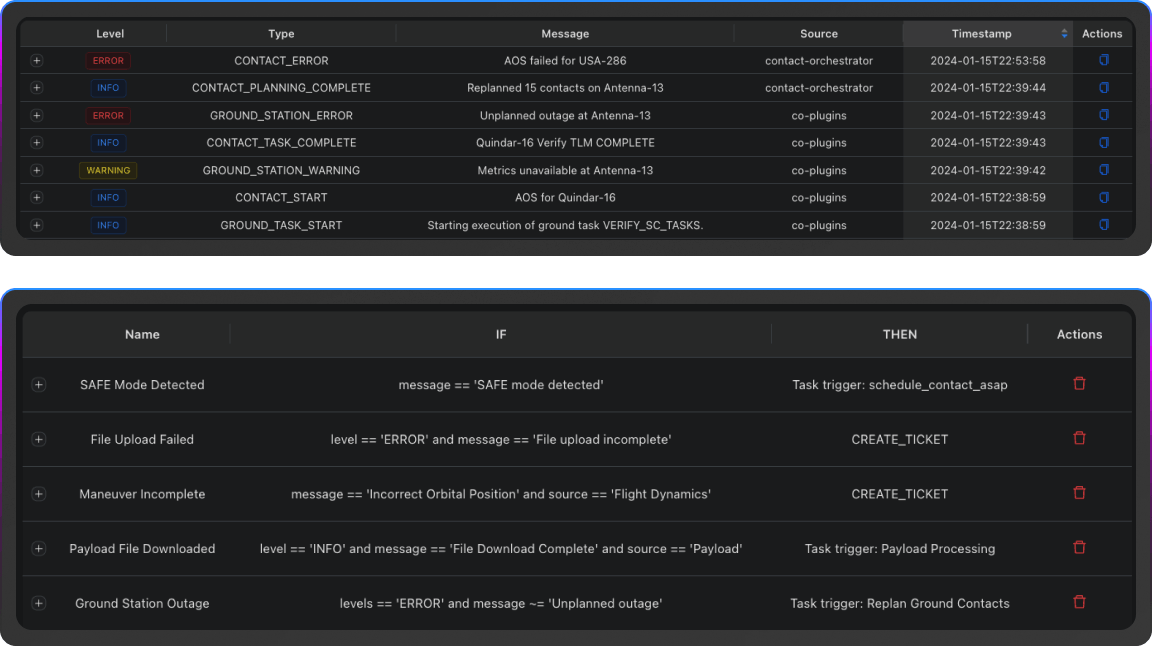Expand the CONTACT_TASK_COMPLETE event row
The height and width of the screenshot is (646, 1152).
[37, 143]
